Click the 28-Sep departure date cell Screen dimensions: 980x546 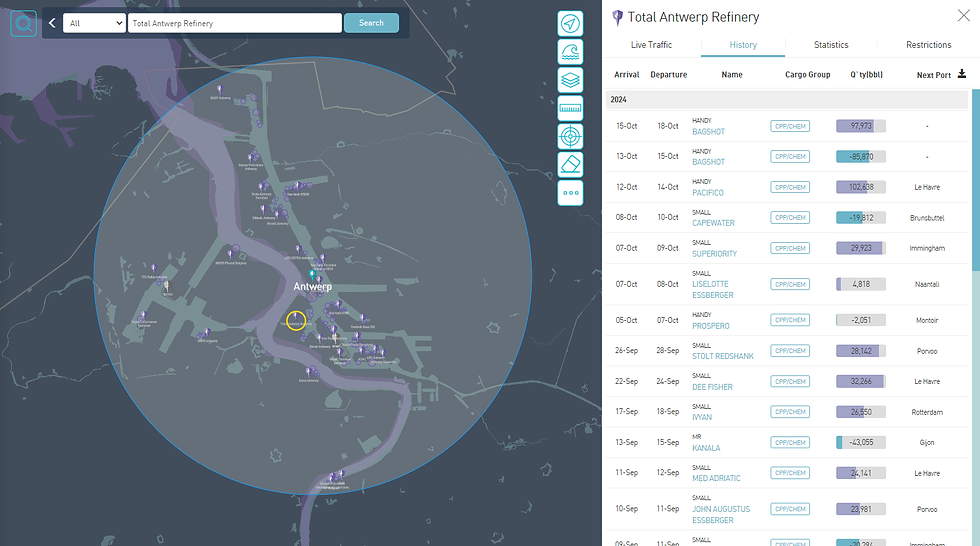click(668, 350)
